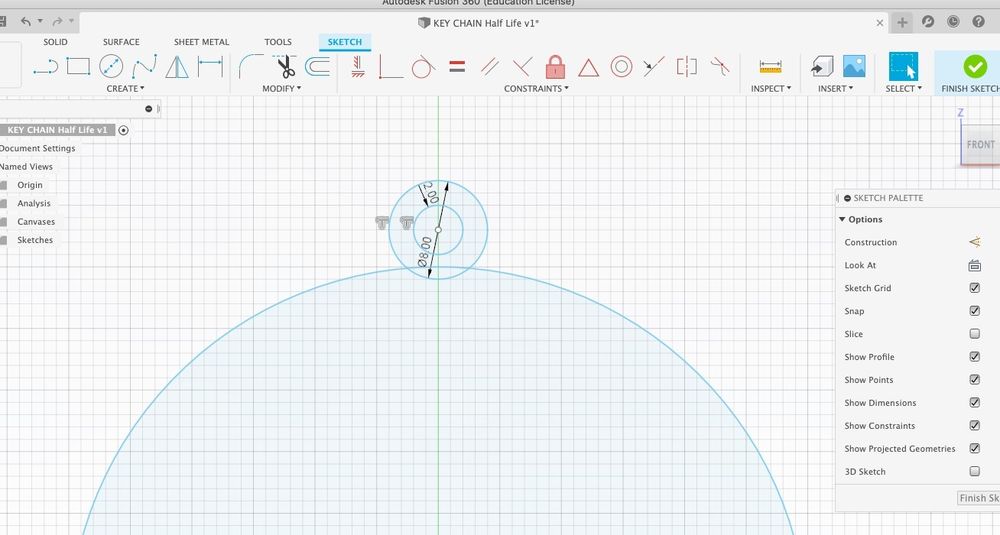Open the Help question mark icon
This screenshot has height=535, width=1000.
[x=978, y=22]
